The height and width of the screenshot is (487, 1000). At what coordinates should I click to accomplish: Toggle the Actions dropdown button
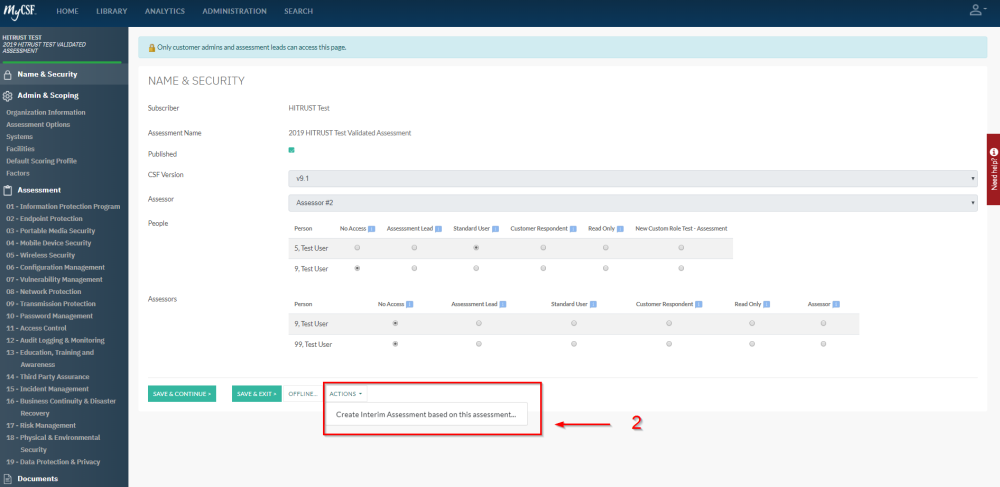[x=346, y=394]
